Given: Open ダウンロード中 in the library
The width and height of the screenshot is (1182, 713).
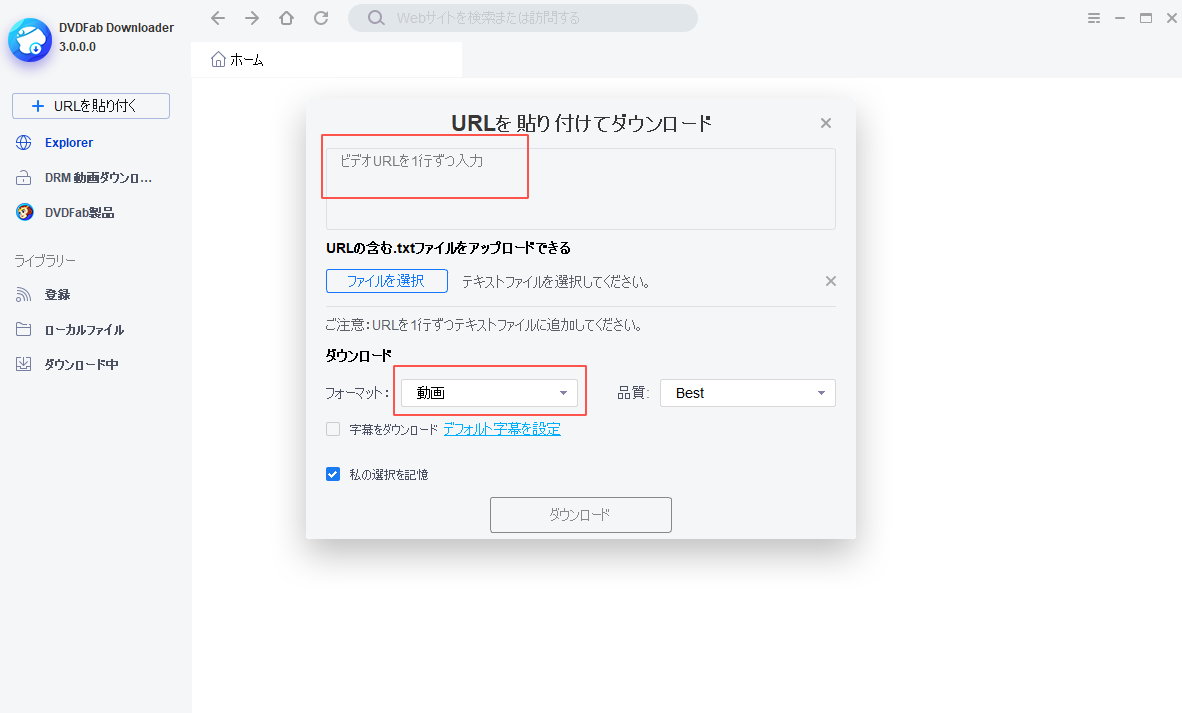Looking at the screenshot, I should (x=81, y=364).
